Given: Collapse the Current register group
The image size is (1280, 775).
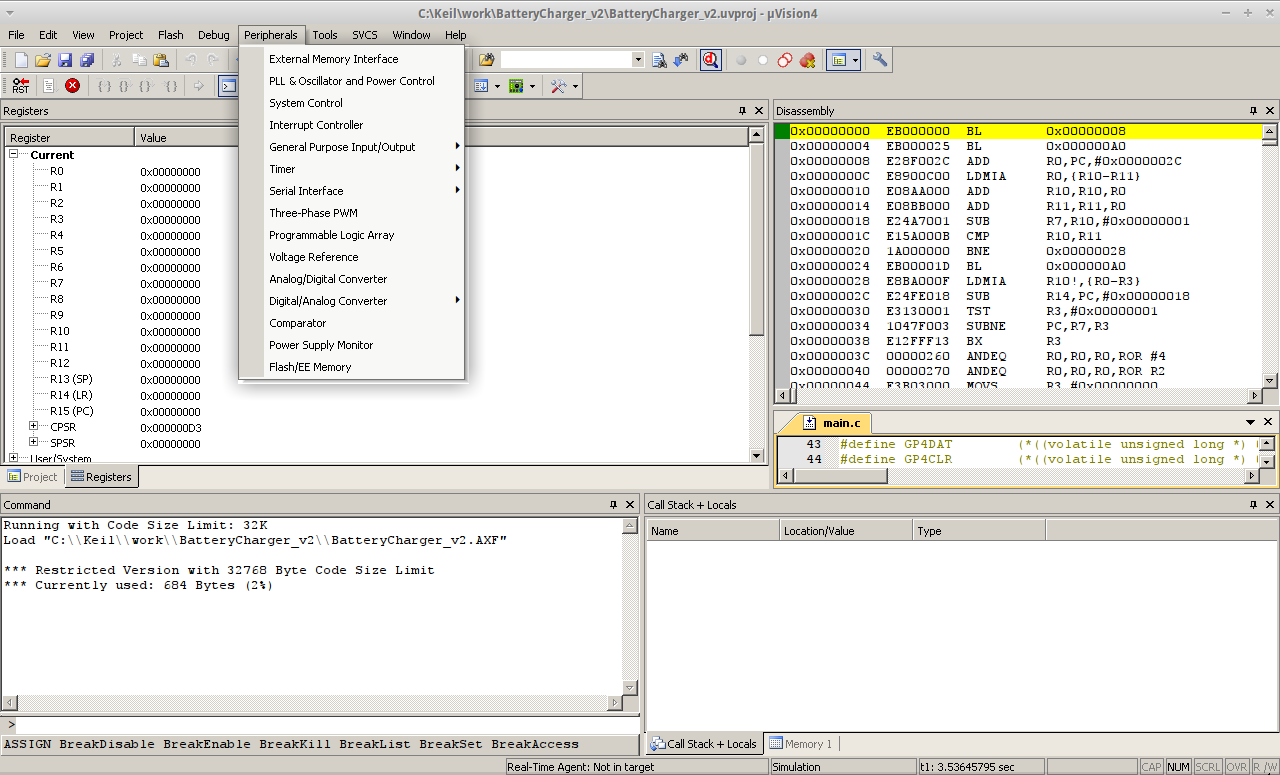Looking at the screenshot, I should click(15, 155).
